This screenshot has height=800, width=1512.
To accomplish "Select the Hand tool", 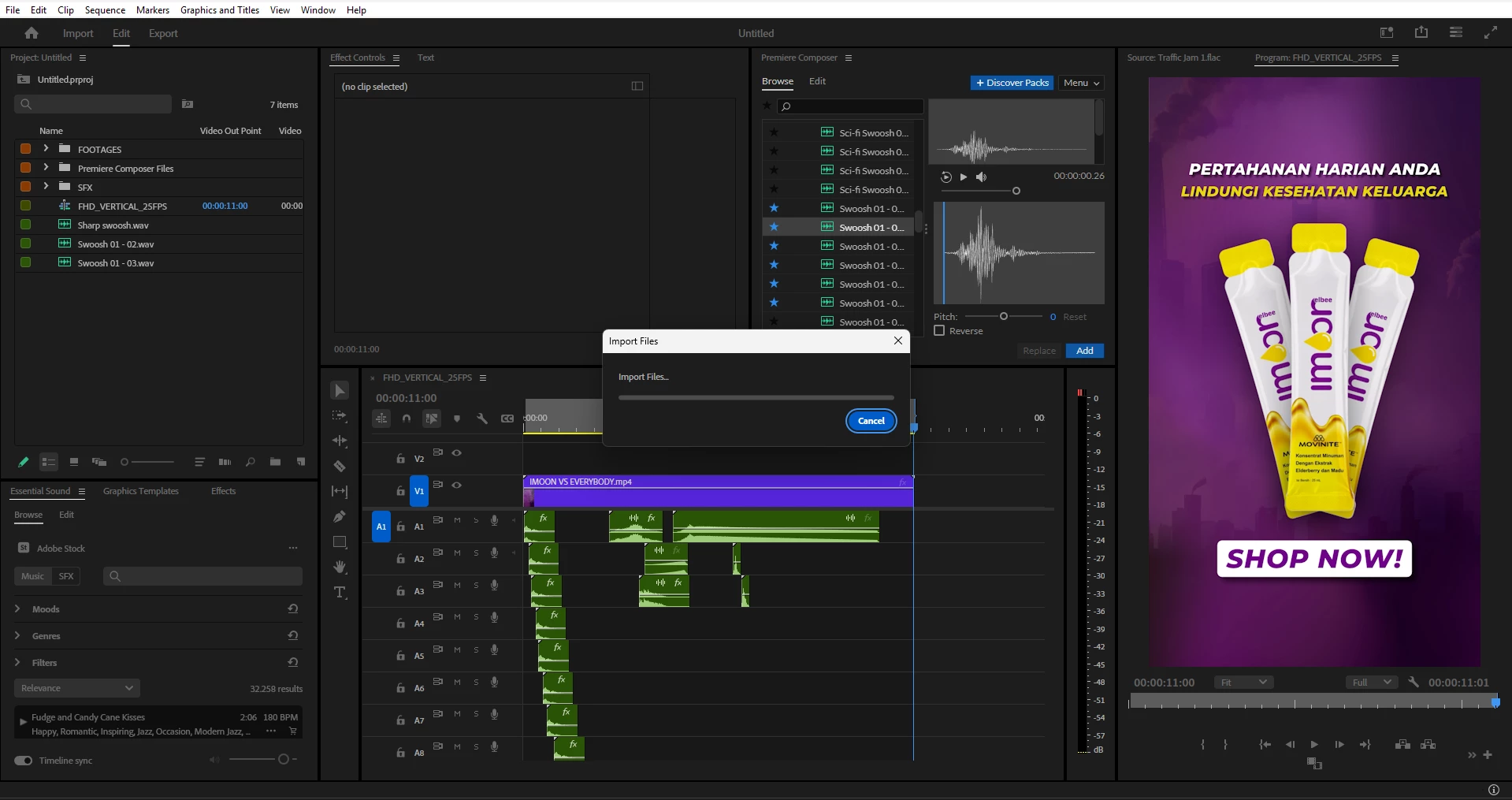I will (340, 567).
